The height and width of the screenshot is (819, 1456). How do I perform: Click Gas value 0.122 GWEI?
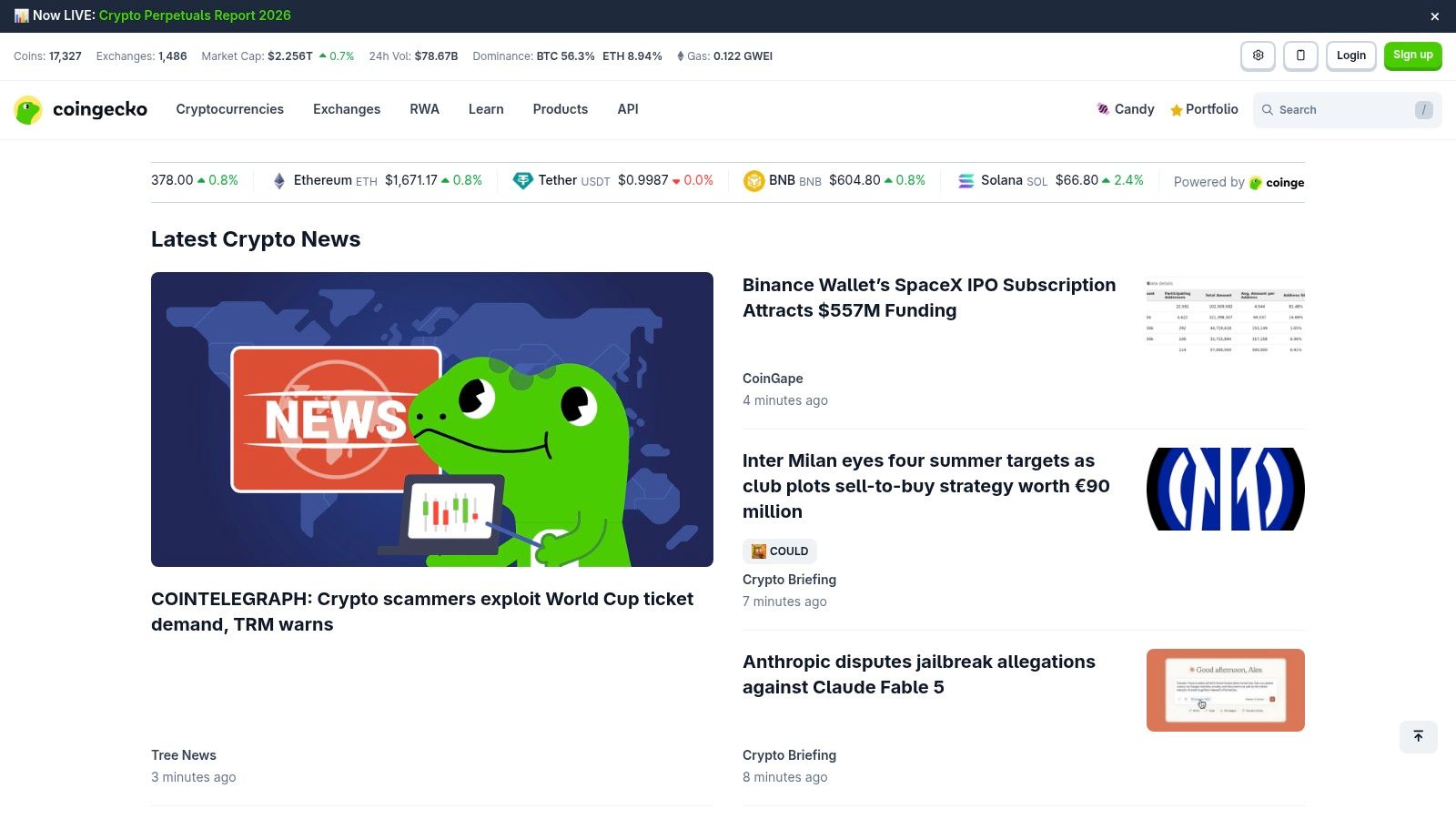click(x=743, y=56)
